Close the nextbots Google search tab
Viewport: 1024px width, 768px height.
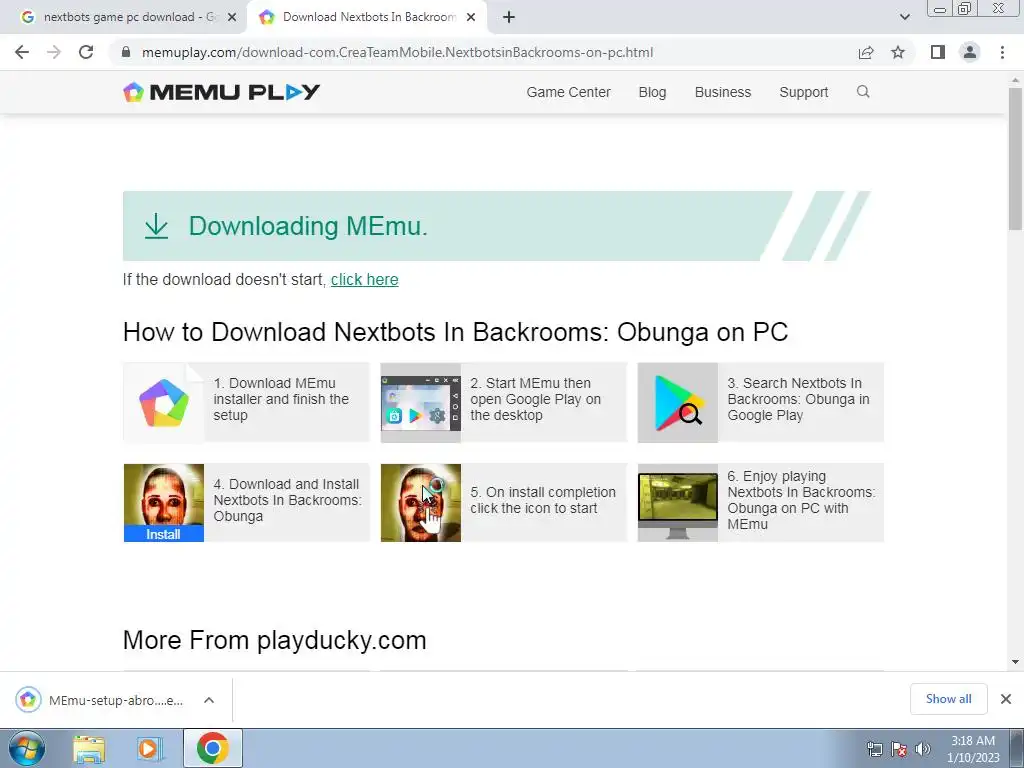click(232, 17)
